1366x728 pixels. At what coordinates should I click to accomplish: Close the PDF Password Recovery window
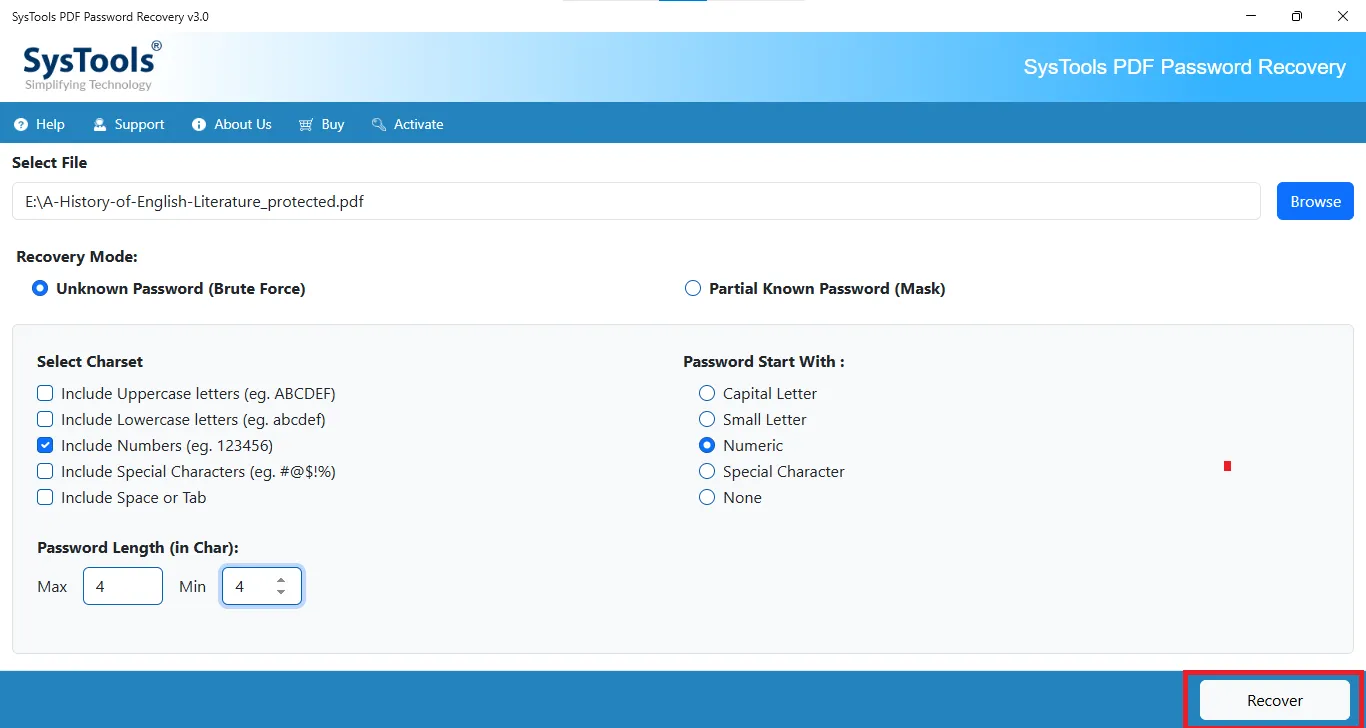[x=1342, y=16]
